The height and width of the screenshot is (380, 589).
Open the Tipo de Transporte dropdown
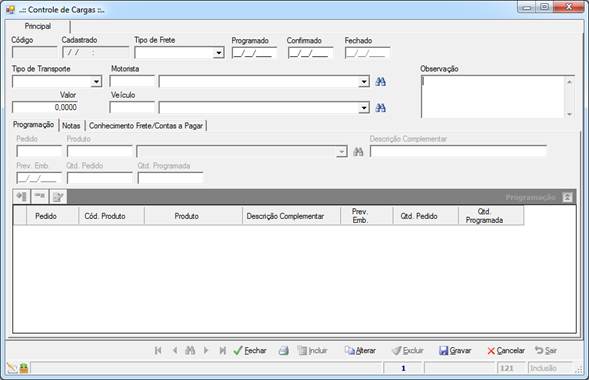click(x=97, y=81)
